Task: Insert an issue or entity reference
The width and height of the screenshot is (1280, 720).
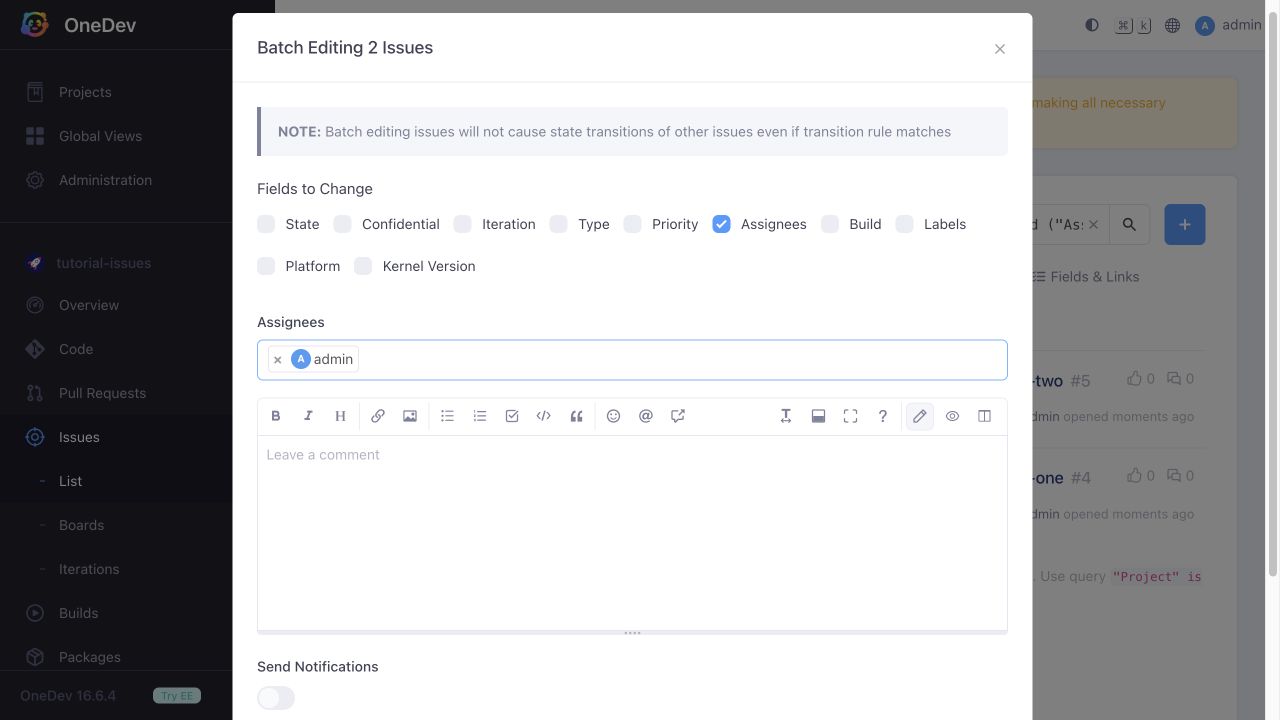Action: coord(678,416)
